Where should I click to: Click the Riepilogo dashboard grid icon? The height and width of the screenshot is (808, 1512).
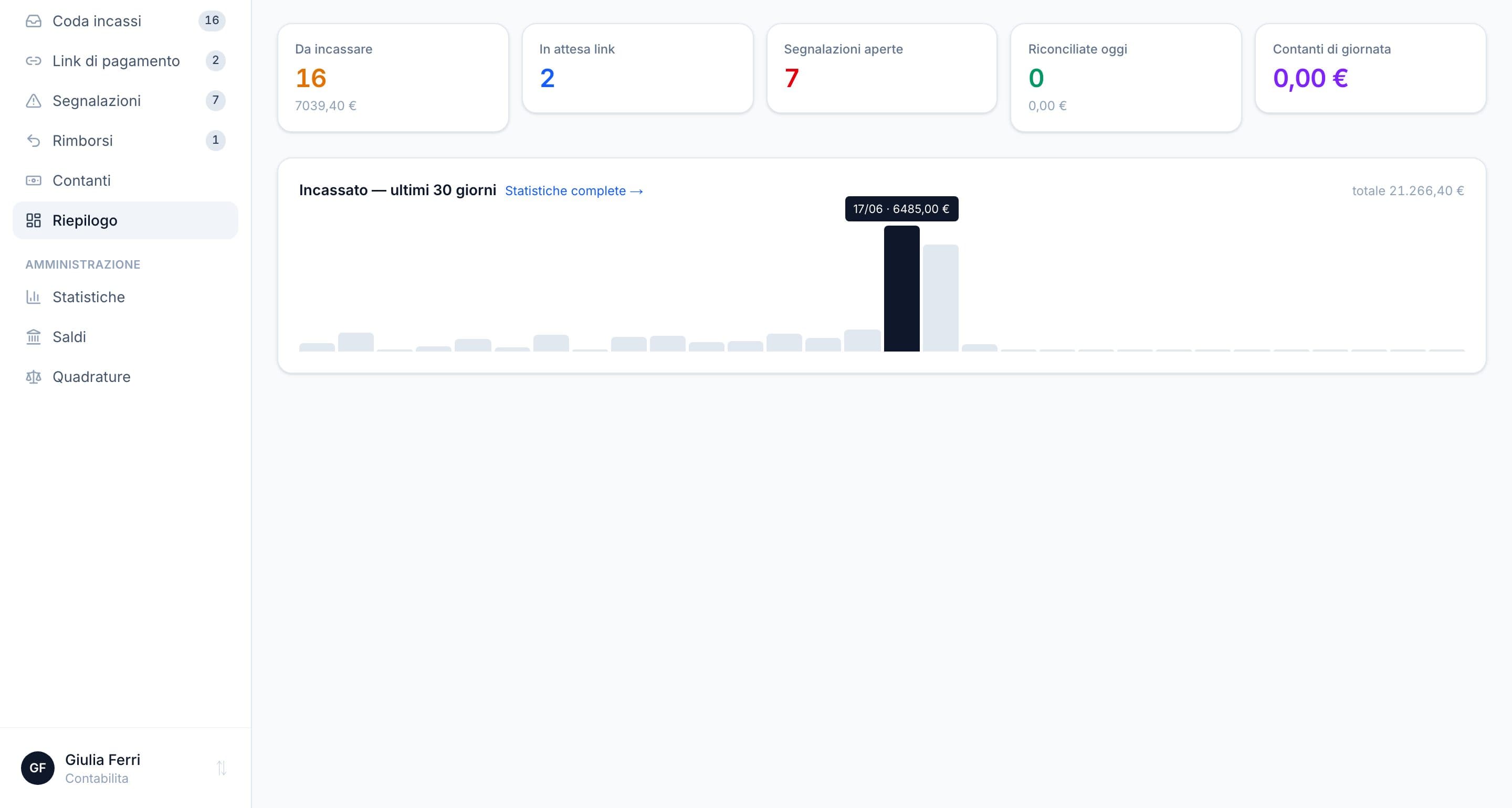(34, 221)
